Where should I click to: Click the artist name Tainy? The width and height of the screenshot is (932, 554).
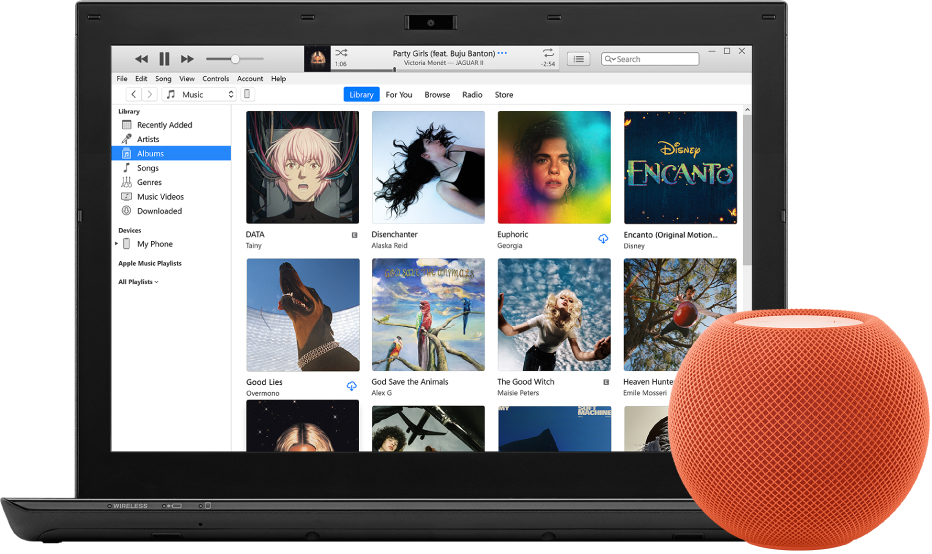coord(254,245)
